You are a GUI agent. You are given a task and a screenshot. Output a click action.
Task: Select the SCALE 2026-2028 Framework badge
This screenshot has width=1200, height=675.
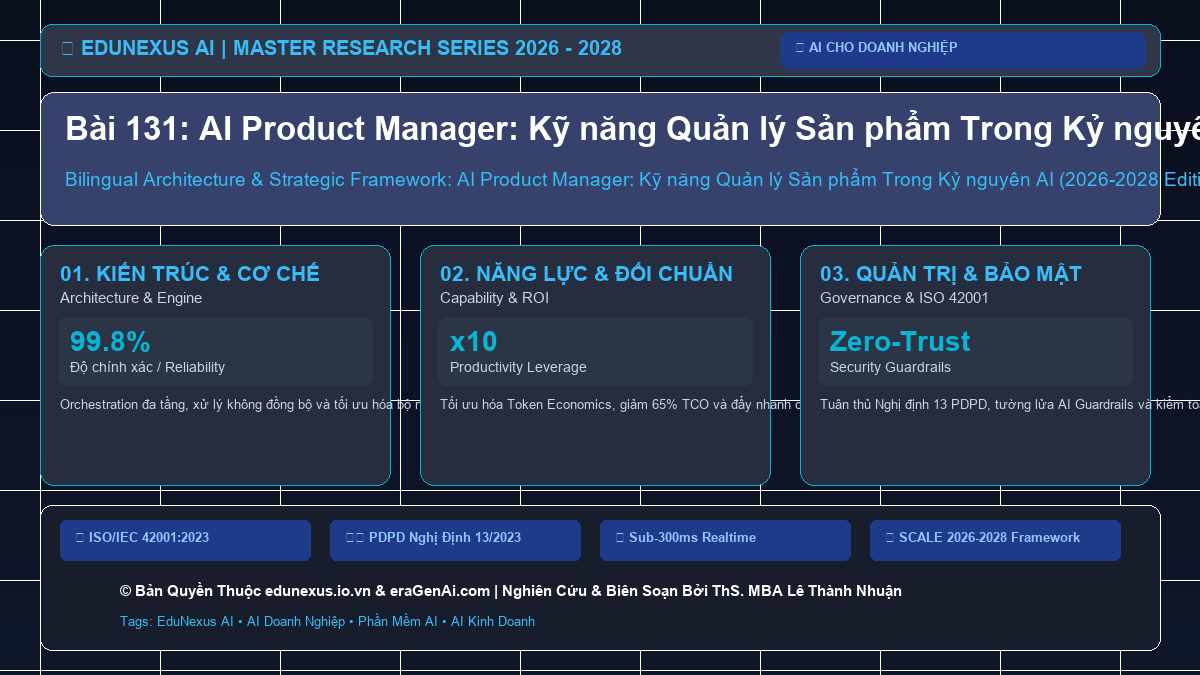pyautogui.click(x=995, y=540)
